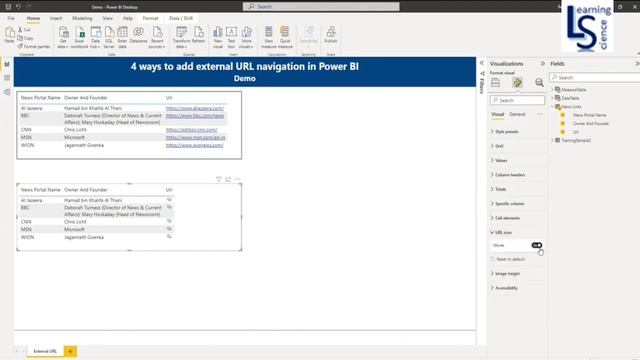Expand the DataTable in Fields
Viewport: 640px width, 360px height.
553,98
